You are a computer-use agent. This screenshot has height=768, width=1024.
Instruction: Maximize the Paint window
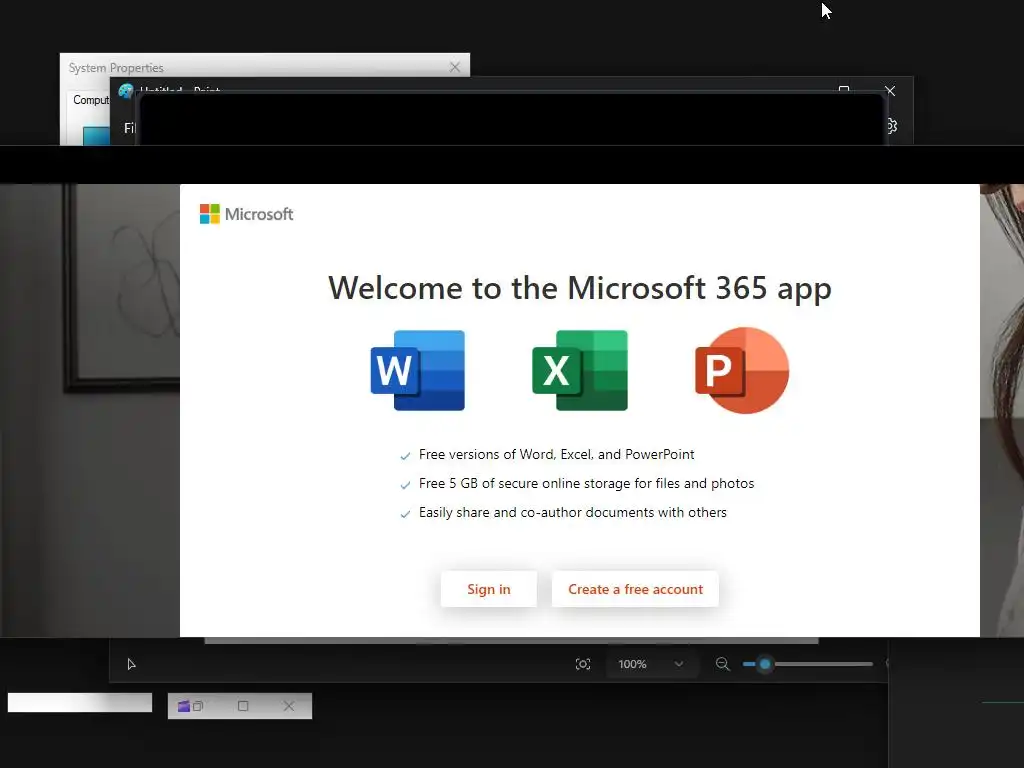click(844, 89)
